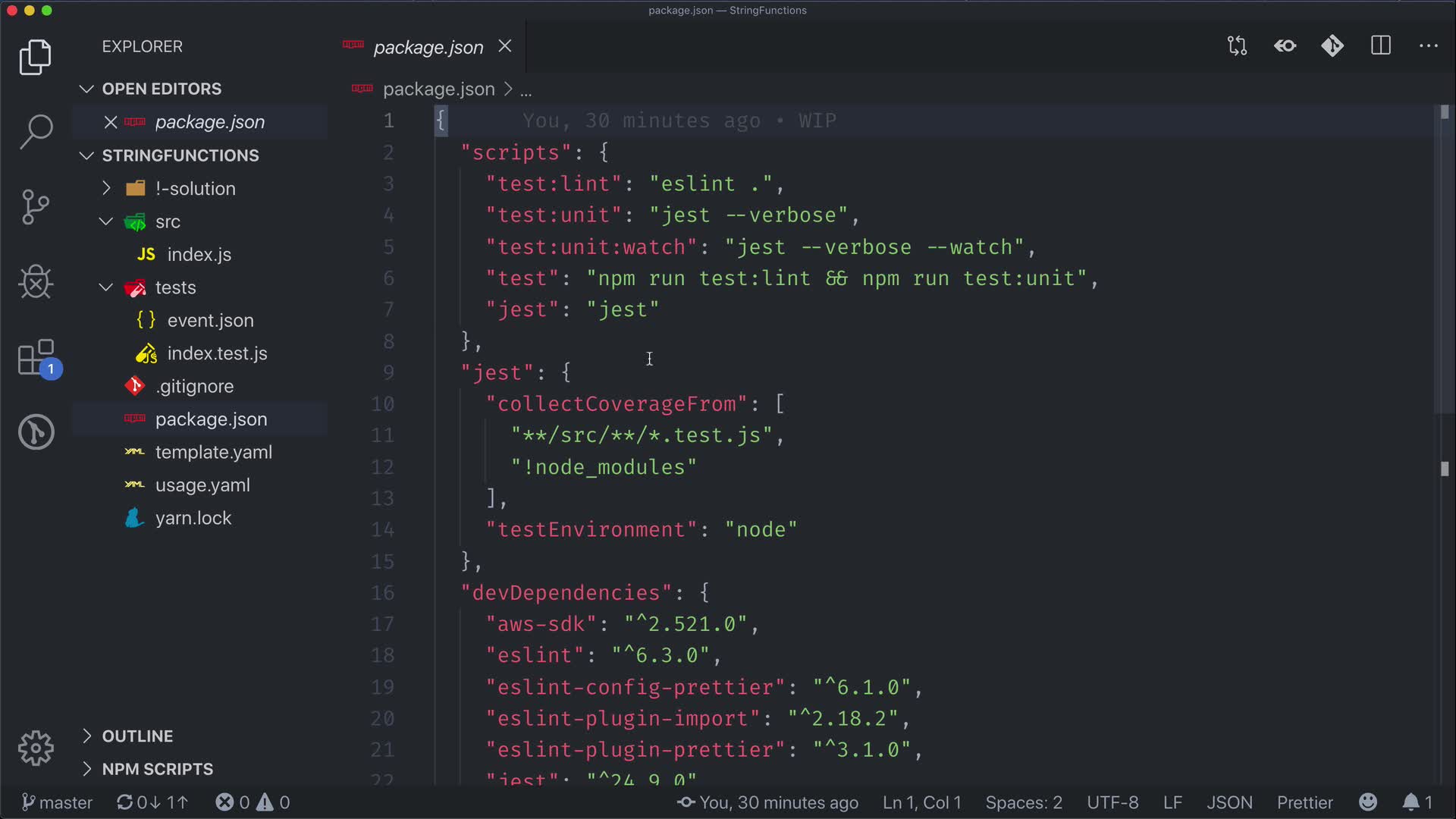This screenshot has width=1456, height=819.
Task: Expand the !-solution folder
Action: [x=195, y=188]
